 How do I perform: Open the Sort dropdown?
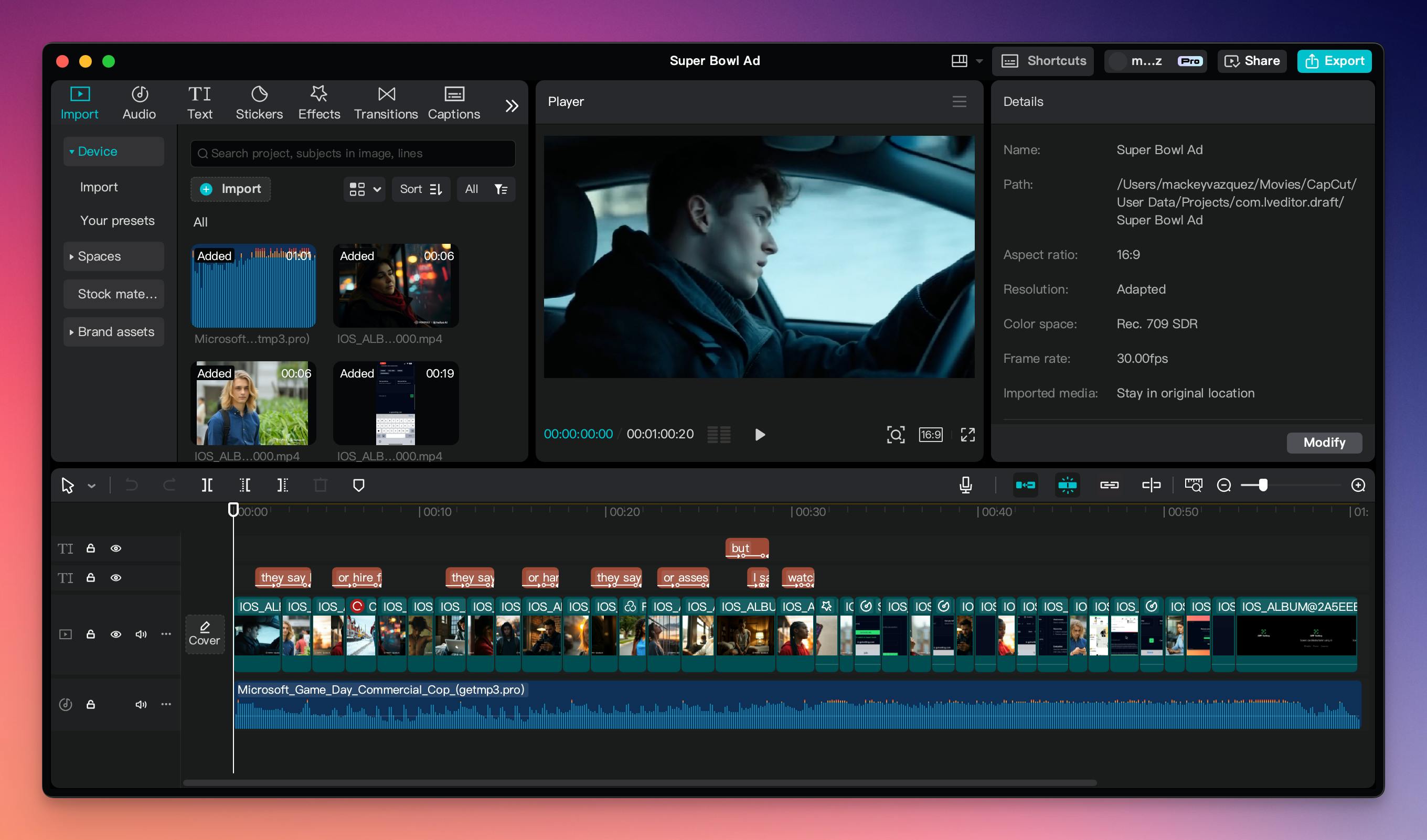point(421,189)
